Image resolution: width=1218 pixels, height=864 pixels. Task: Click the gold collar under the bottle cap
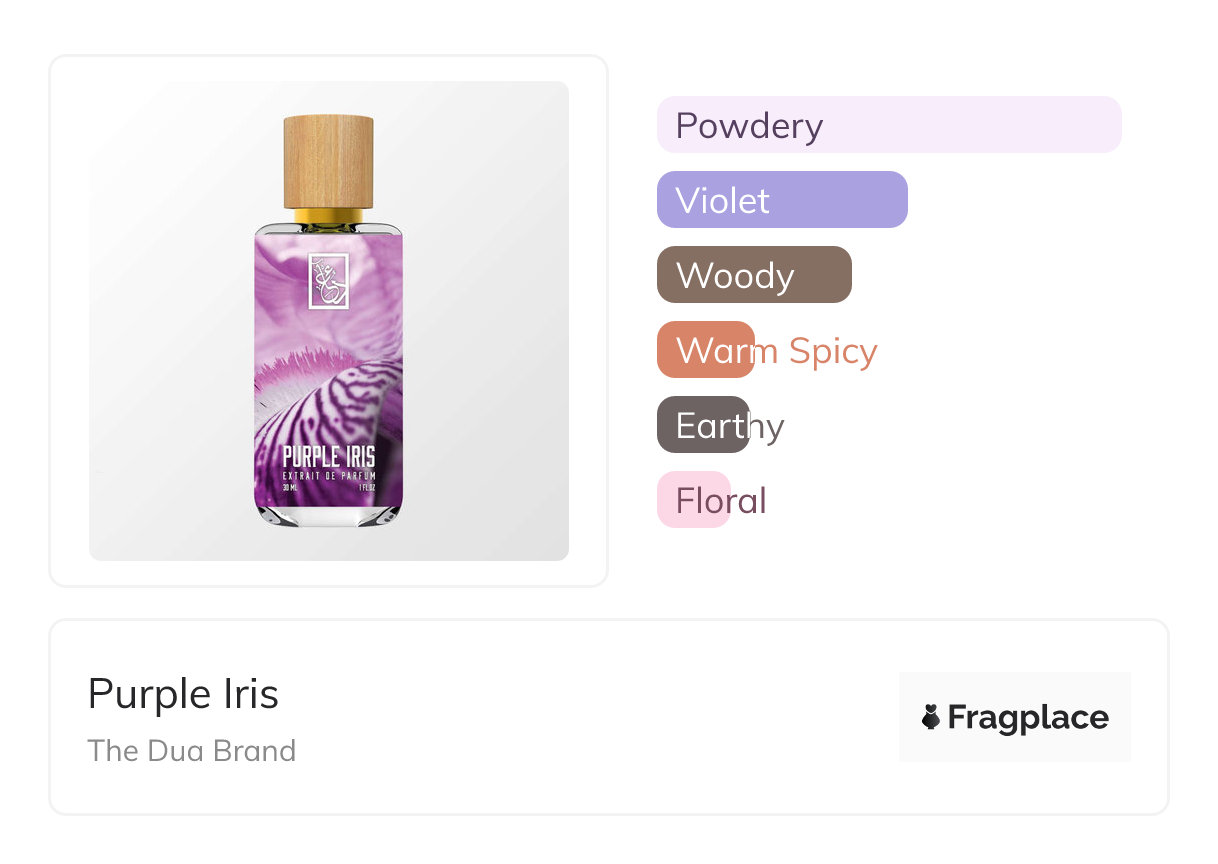coord(328,216)
